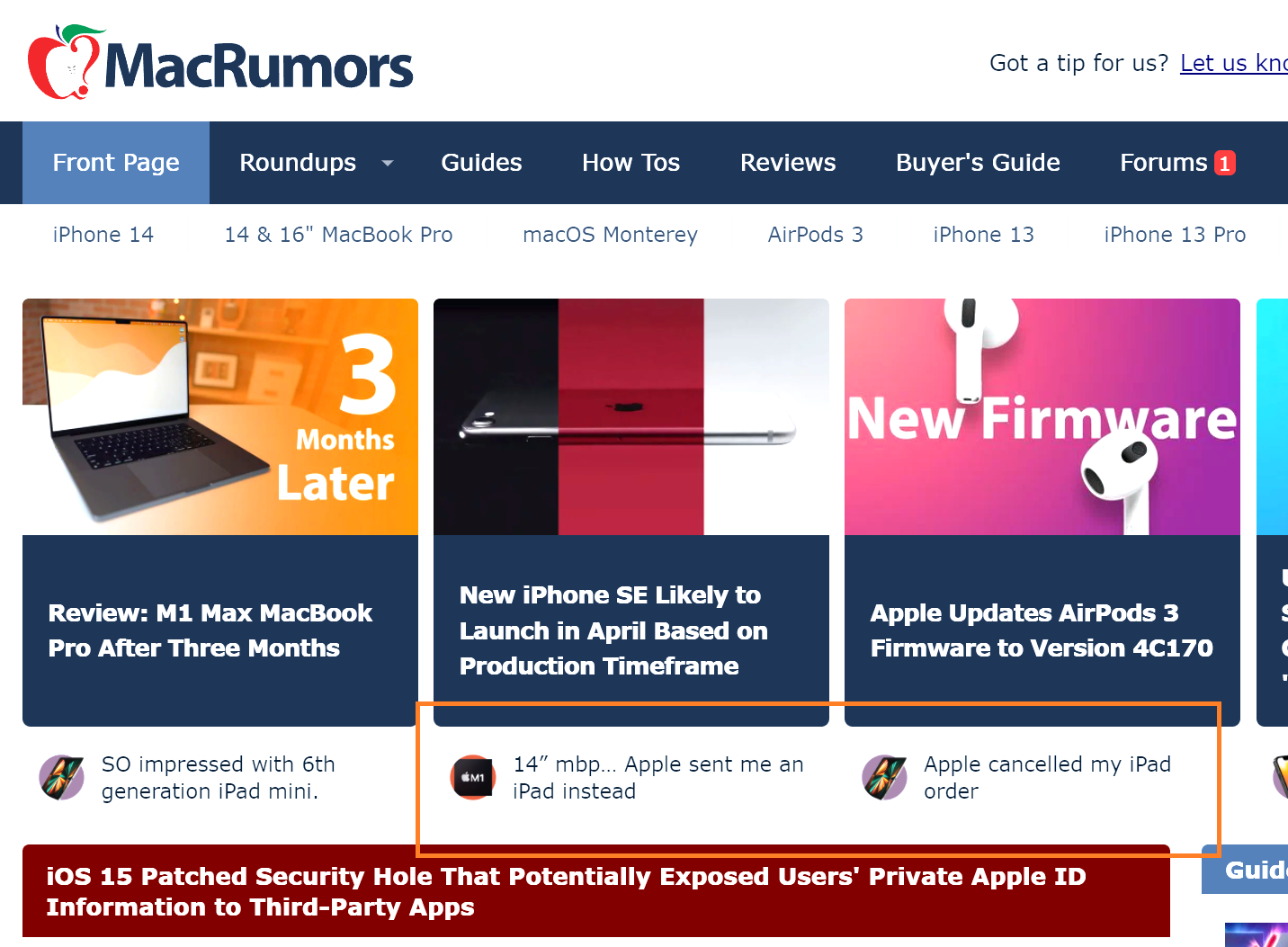
Task: Click the MacRumors apple logo
Action: pos(65,61)
